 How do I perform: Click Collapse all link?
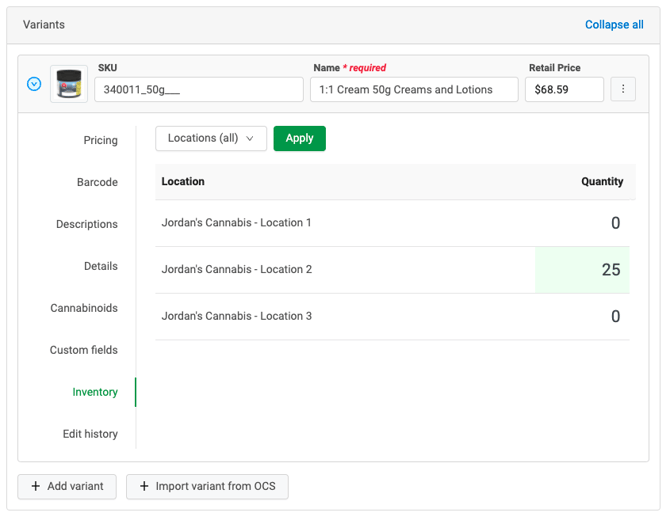tap(614, 25)
